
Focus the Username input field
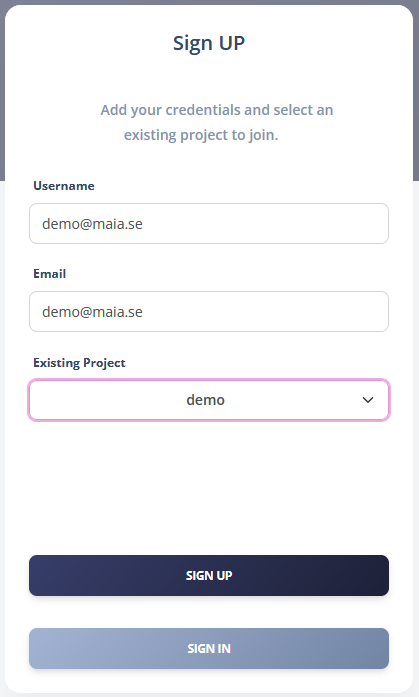209,224
